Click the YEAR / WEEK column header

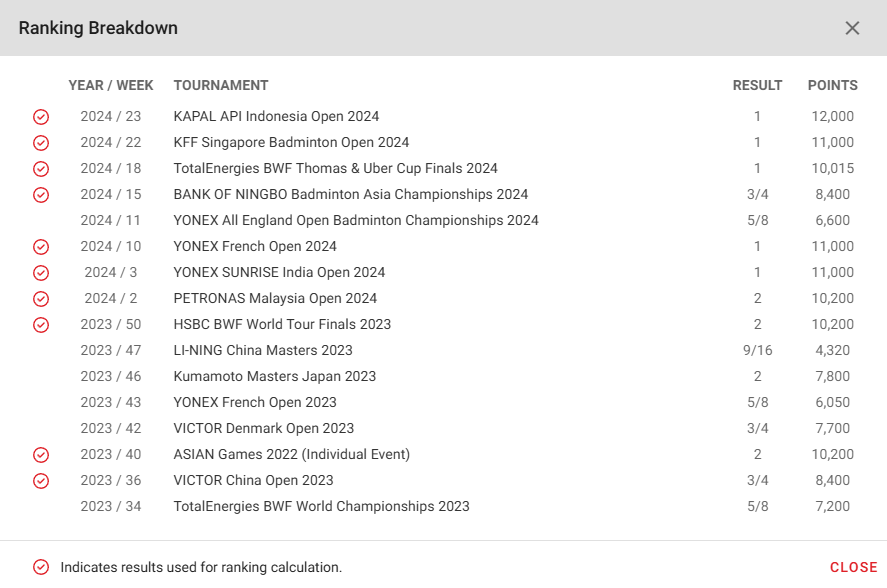point(111,85)
